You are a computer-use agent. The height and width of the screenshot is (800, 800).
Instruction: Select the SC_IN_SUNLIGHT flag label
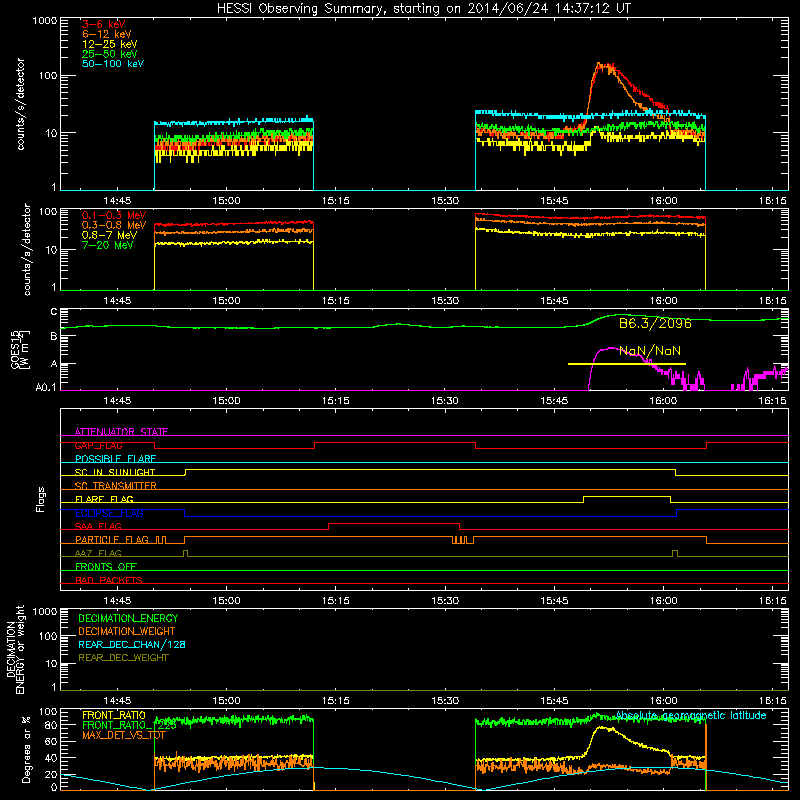click(x=115, y=472)
